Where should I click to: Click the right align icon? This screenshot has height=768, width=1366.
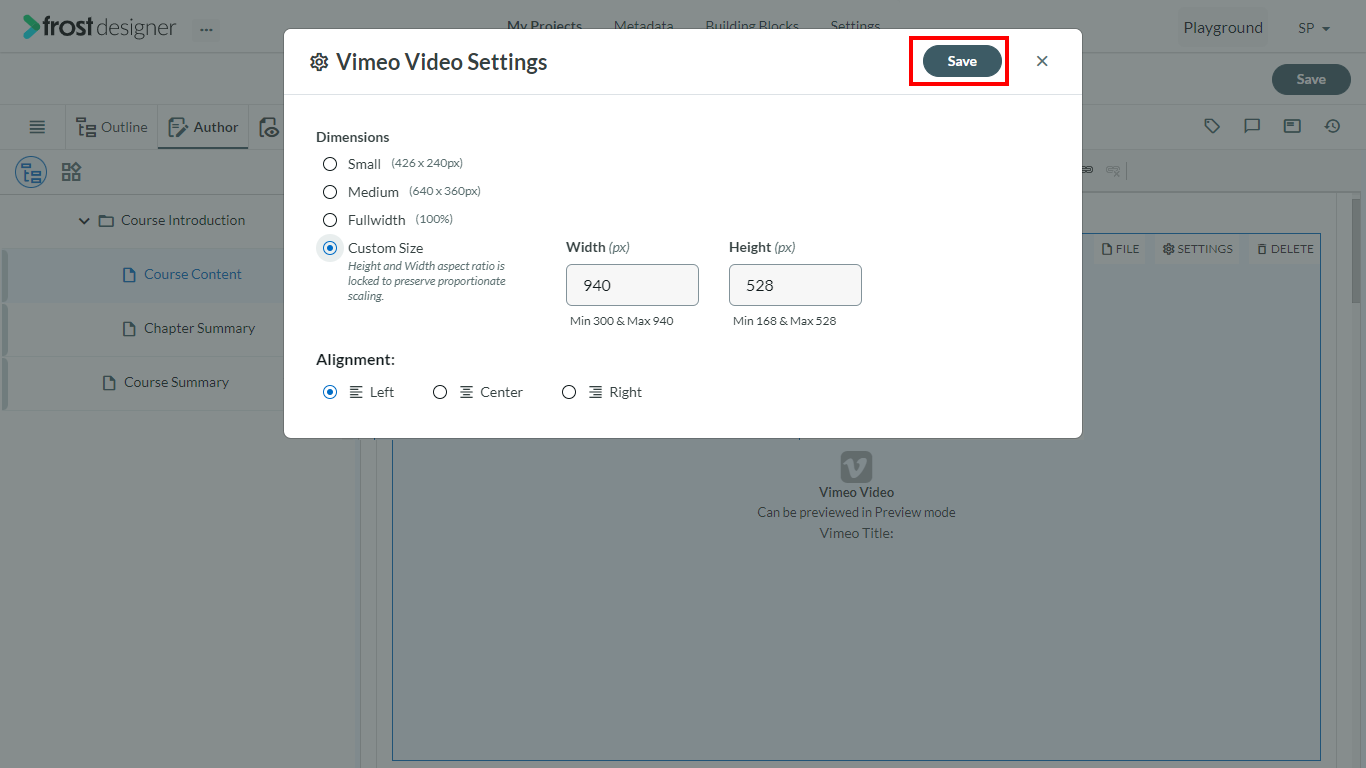595,392
